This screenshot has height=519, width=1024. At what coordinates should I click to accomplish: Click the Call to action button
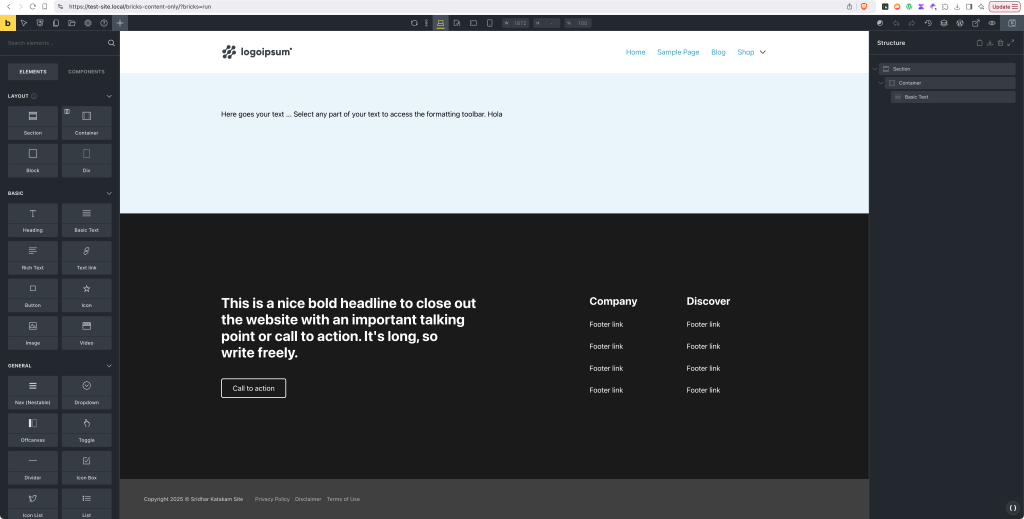click(x=253, y=388)
